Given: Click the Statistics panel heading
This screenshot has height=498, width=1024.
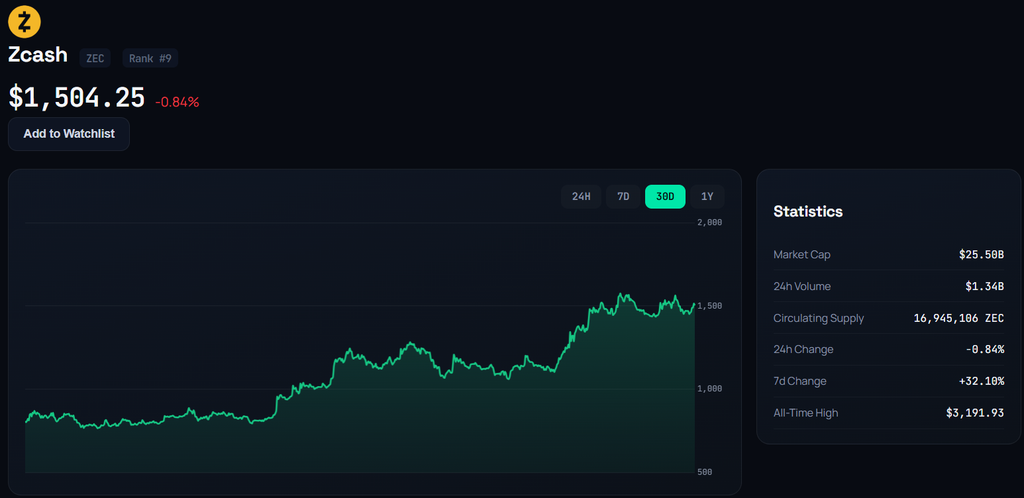Looking at the screenshot, I should coord(808,211).
